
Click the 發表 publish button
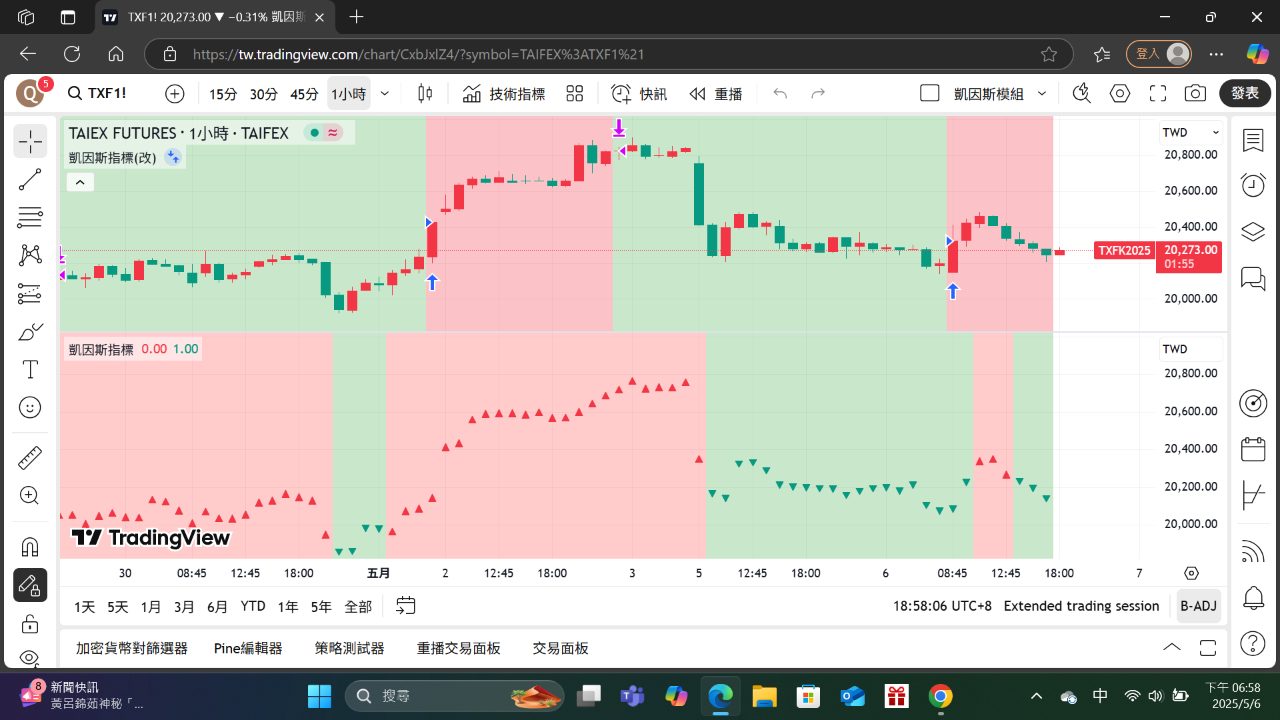1245,94
